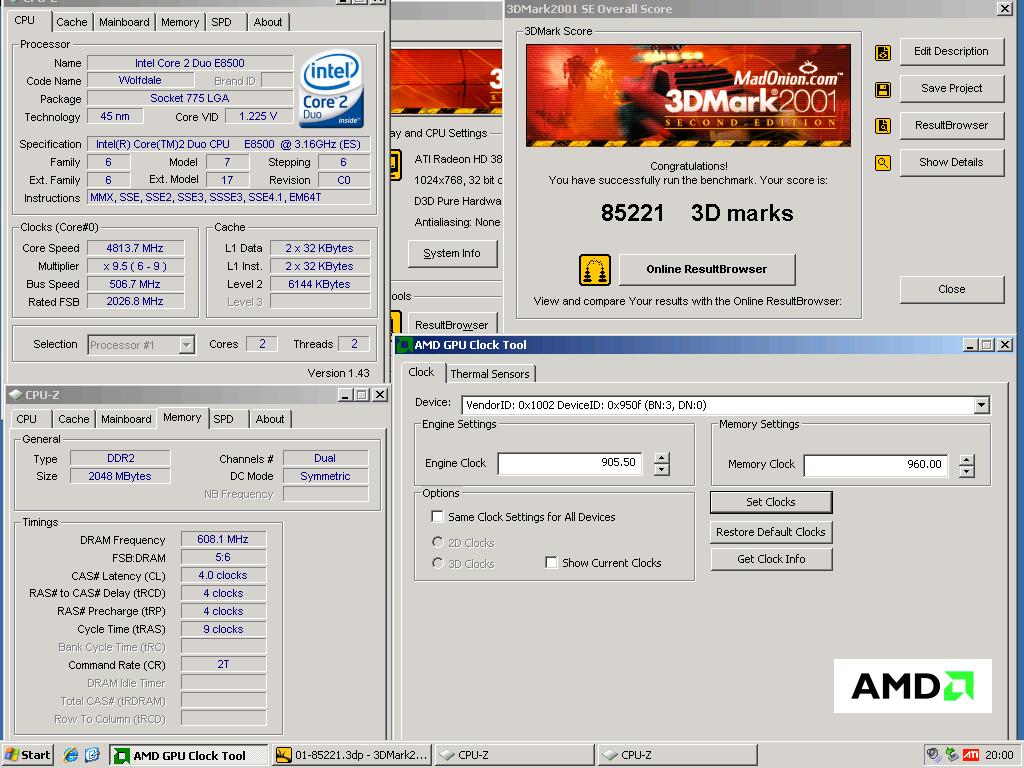The width and height of the screenshot is (1024, 768).
Task: Click the 85221 score text
Action: (x=632, y=213)
